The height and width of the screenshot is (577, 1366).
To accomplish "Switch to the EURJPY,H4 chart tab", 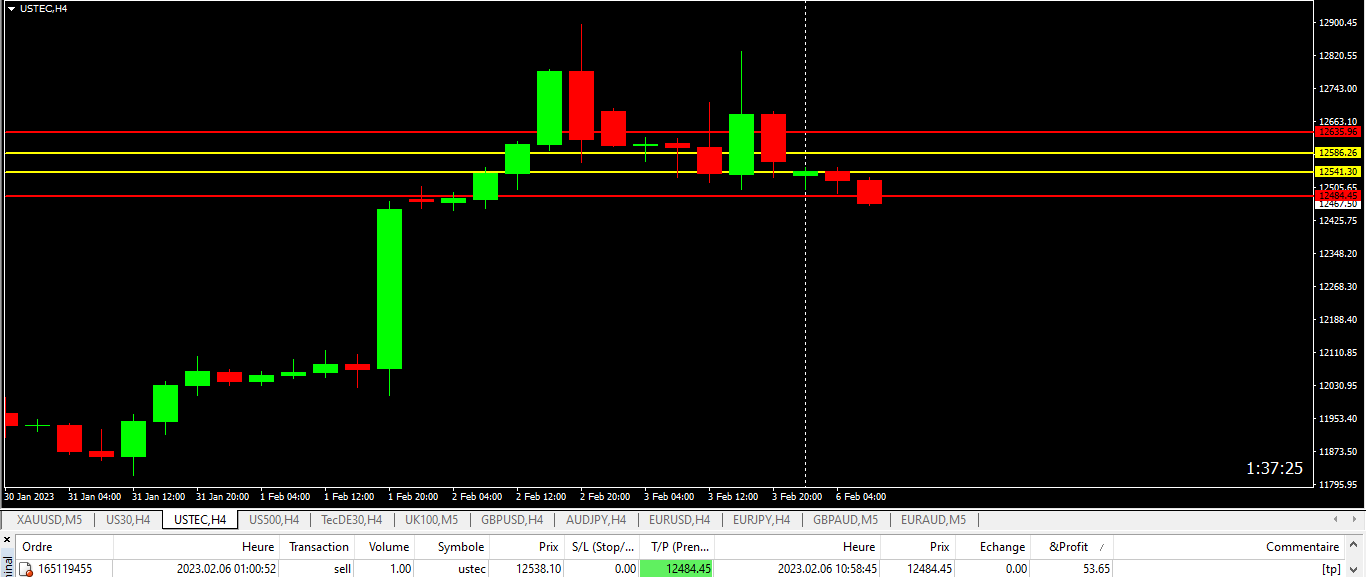I will pyautogui.click(x=761, y=520).
